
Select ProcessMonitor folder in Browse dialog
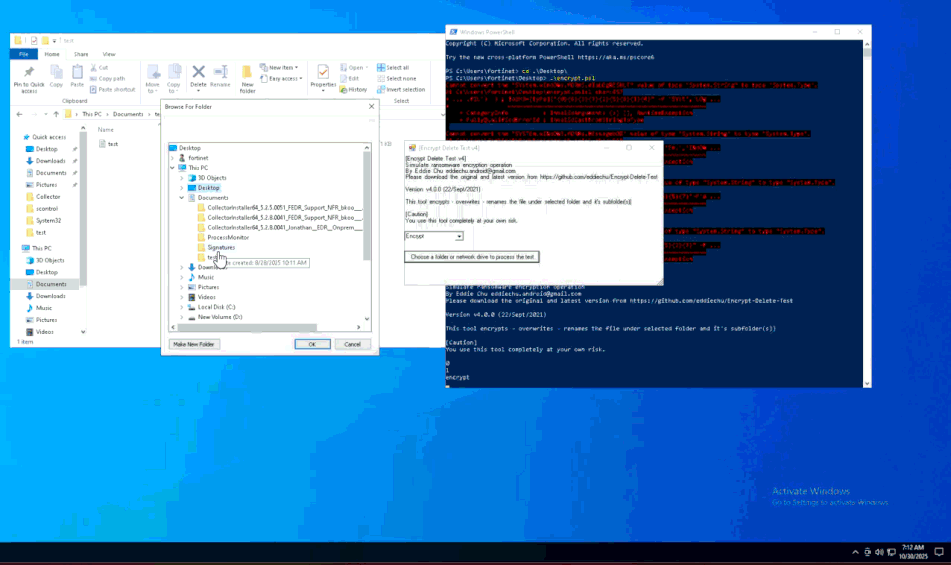tap(228, 238)
